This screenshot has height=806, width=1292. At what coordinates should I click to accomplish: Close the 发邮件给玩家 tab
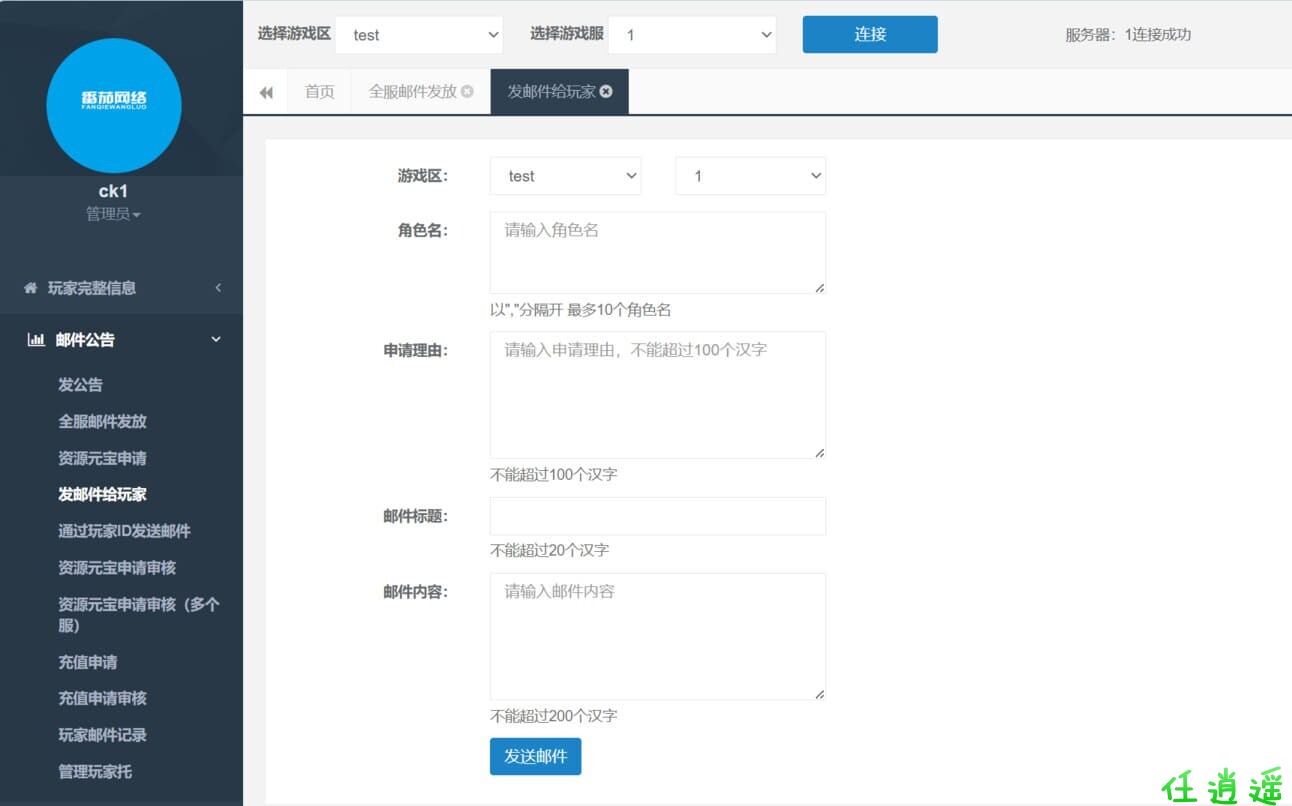click(x=605, y=90)
